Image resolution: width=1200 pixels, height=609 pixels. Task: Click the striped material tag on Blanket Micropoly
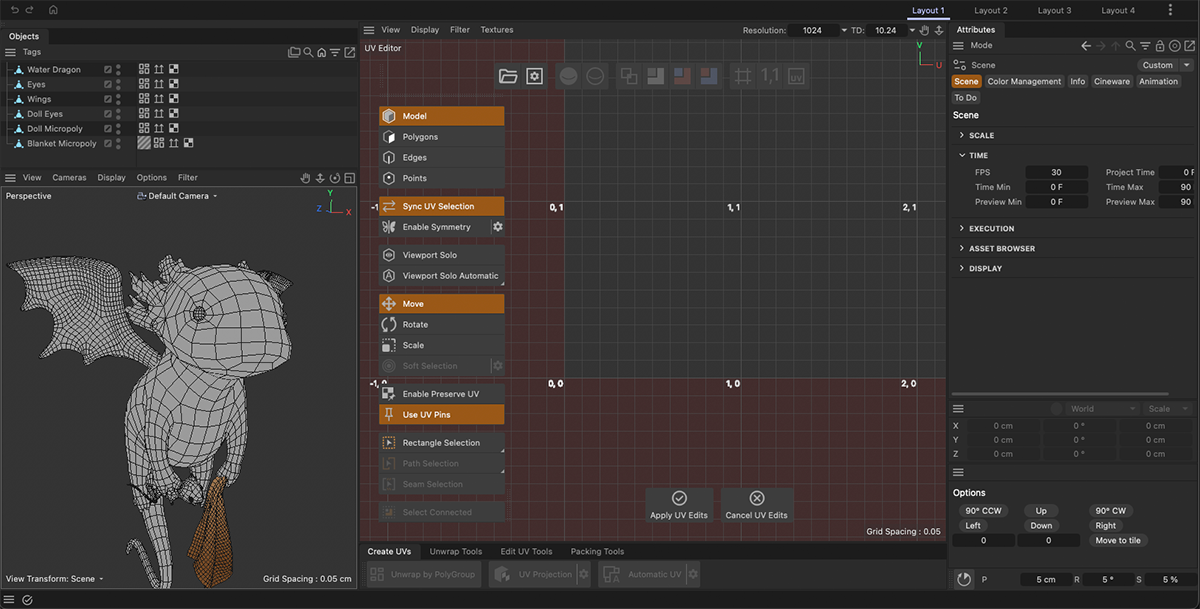pos(144,143)
